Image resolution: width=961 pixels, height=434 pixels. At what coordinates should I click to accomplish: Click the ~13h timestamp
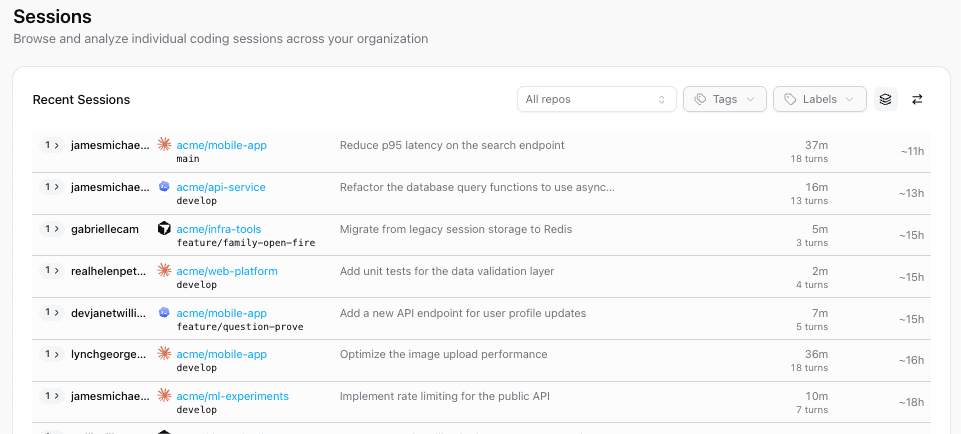(x=911, y=193)
